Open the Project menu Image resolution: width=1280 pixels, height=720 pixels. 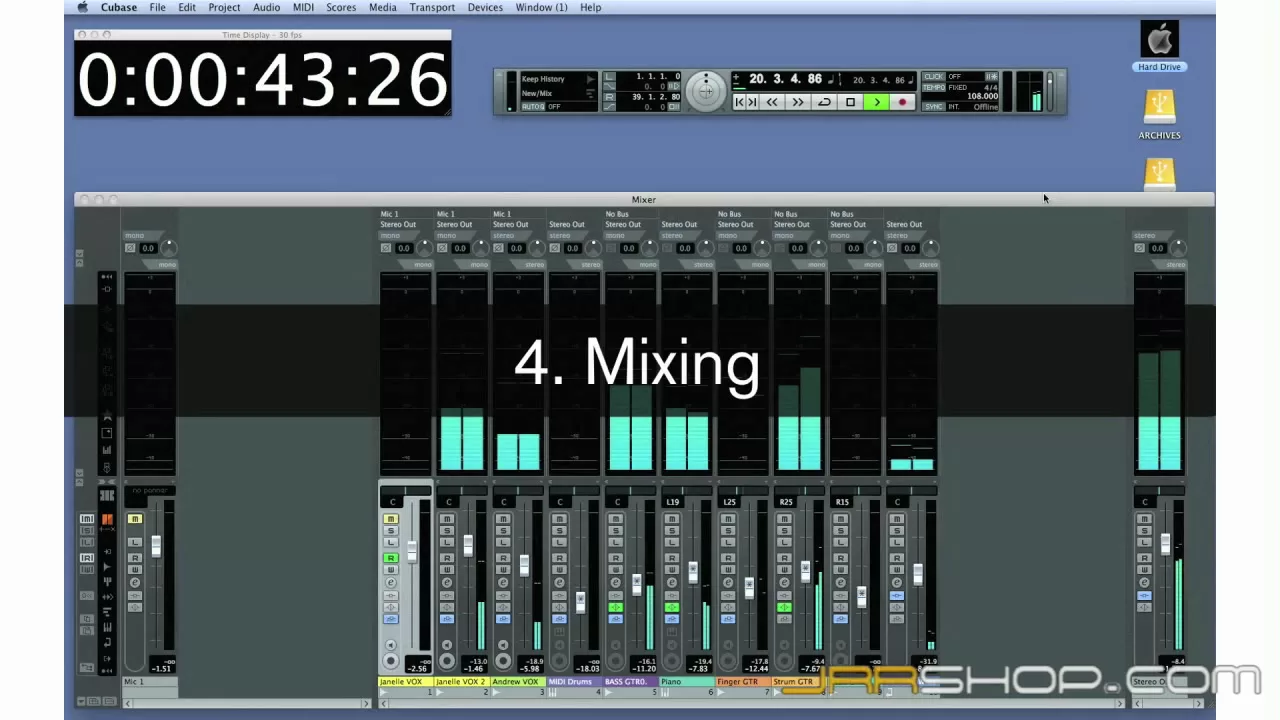point(224,7)
